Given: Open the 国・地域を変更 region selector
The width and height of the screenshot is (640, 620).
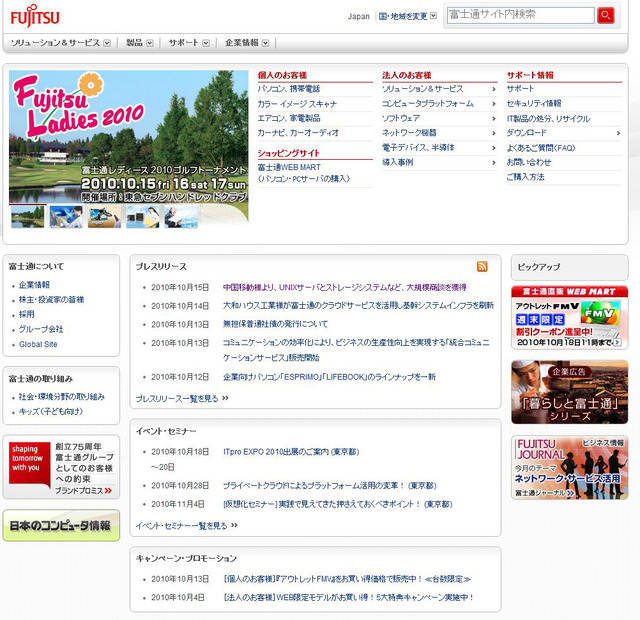Looking at the screenshot, I should point(407,16).
